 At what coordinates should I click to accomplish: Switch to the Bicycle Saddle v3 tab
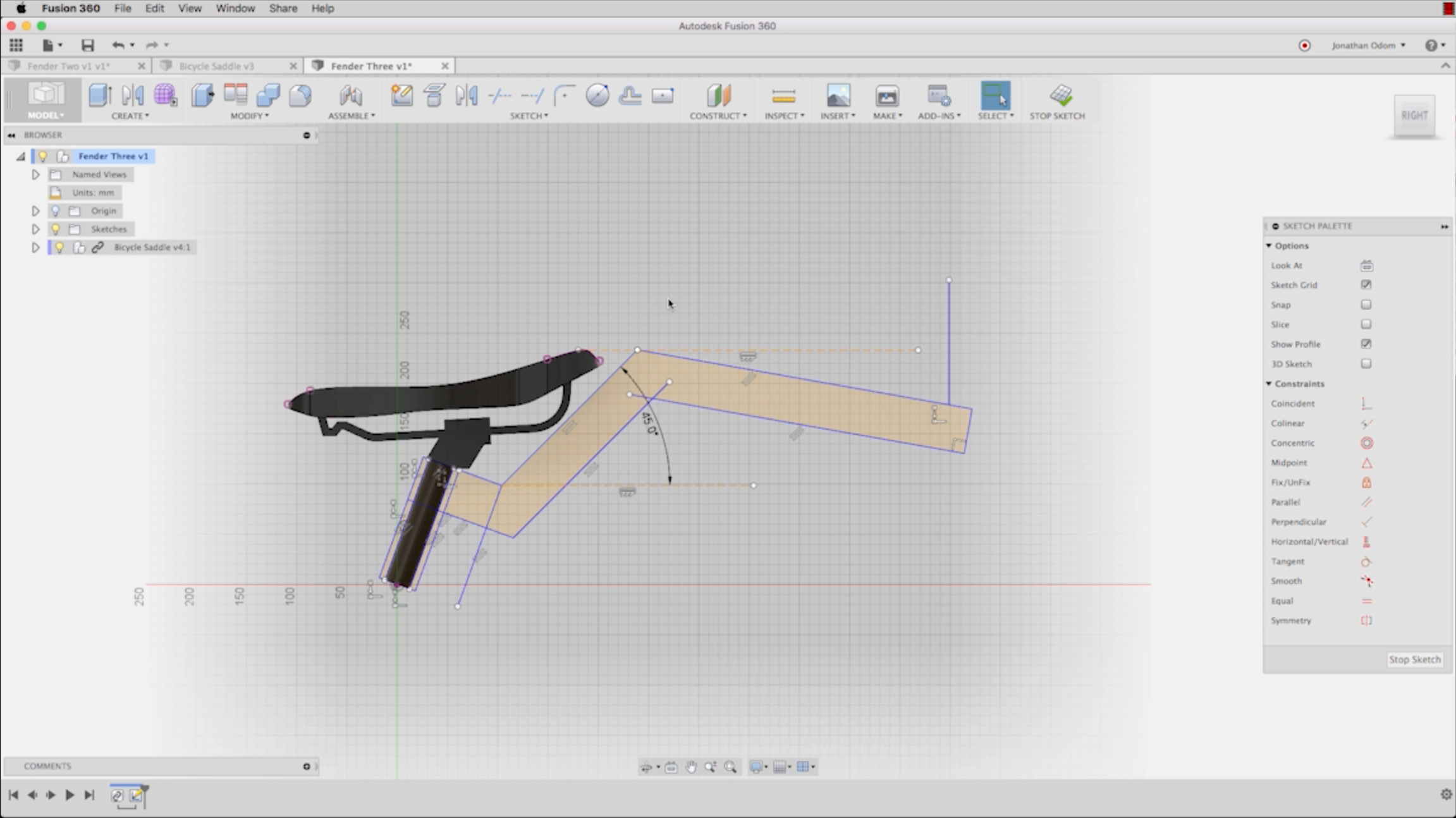(216, 66)
